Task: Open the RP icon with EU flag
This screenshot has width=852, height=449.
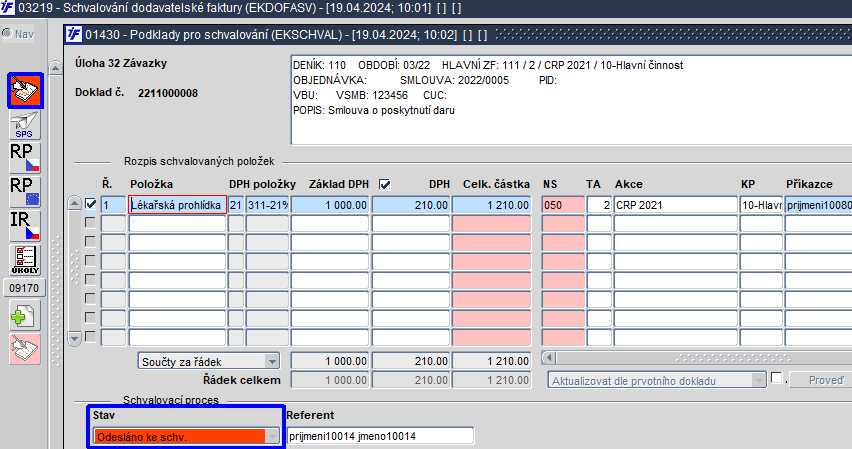Action: pyautogui.click(x=25, y=192)
